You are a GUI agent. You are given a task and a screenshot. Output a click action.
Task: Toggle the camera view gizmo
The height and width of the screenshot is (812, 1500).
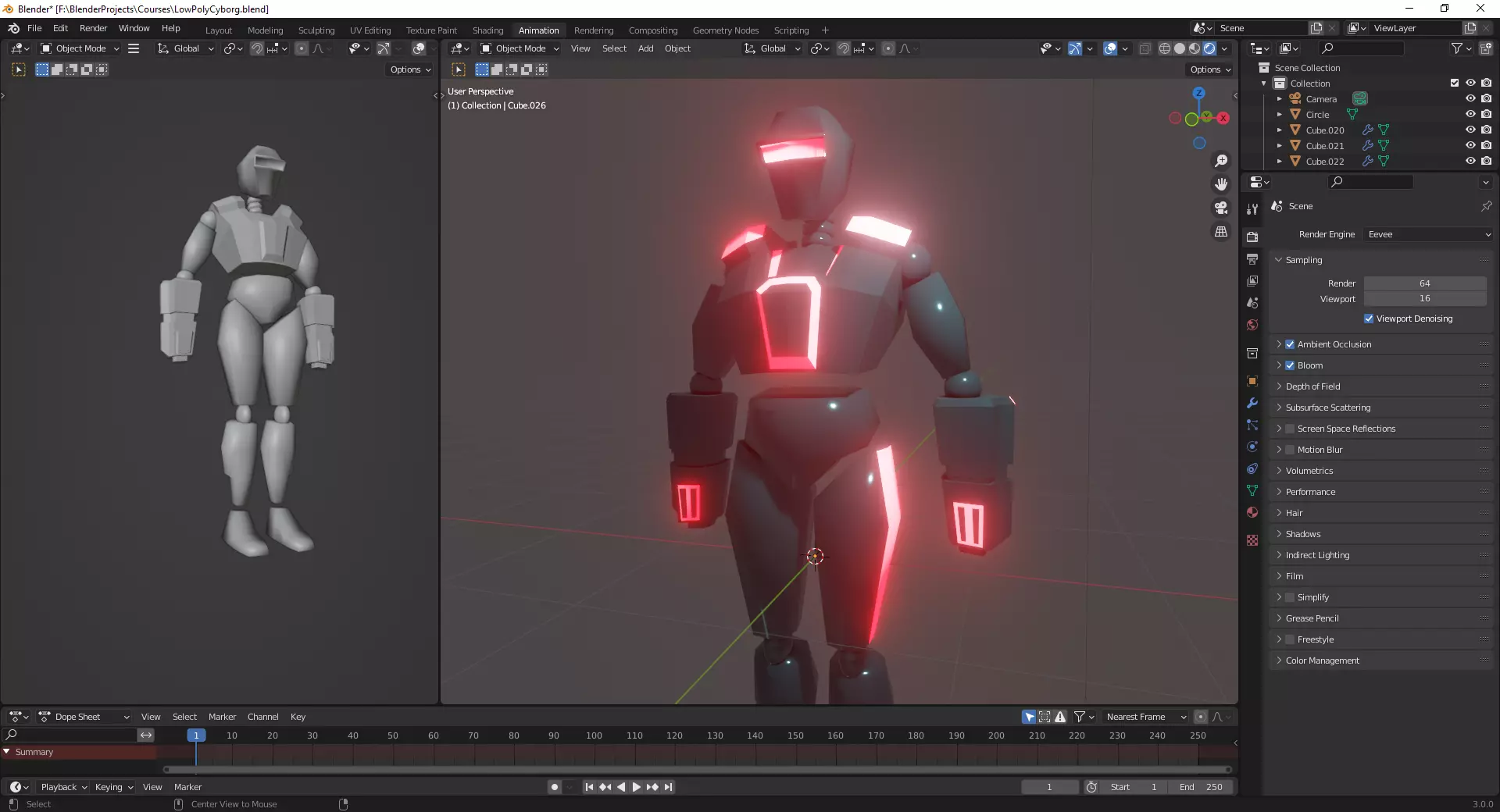(1221, 208)
